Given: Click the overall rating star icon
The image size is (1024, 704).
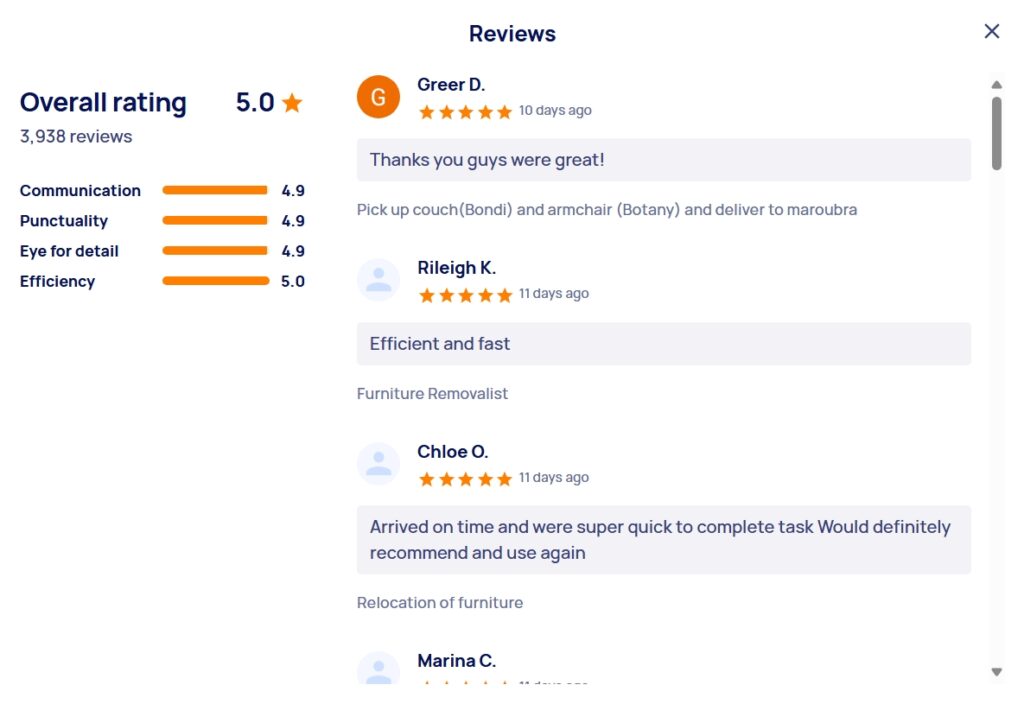Looking at the screenshot, I should click(x=293, y=103).
